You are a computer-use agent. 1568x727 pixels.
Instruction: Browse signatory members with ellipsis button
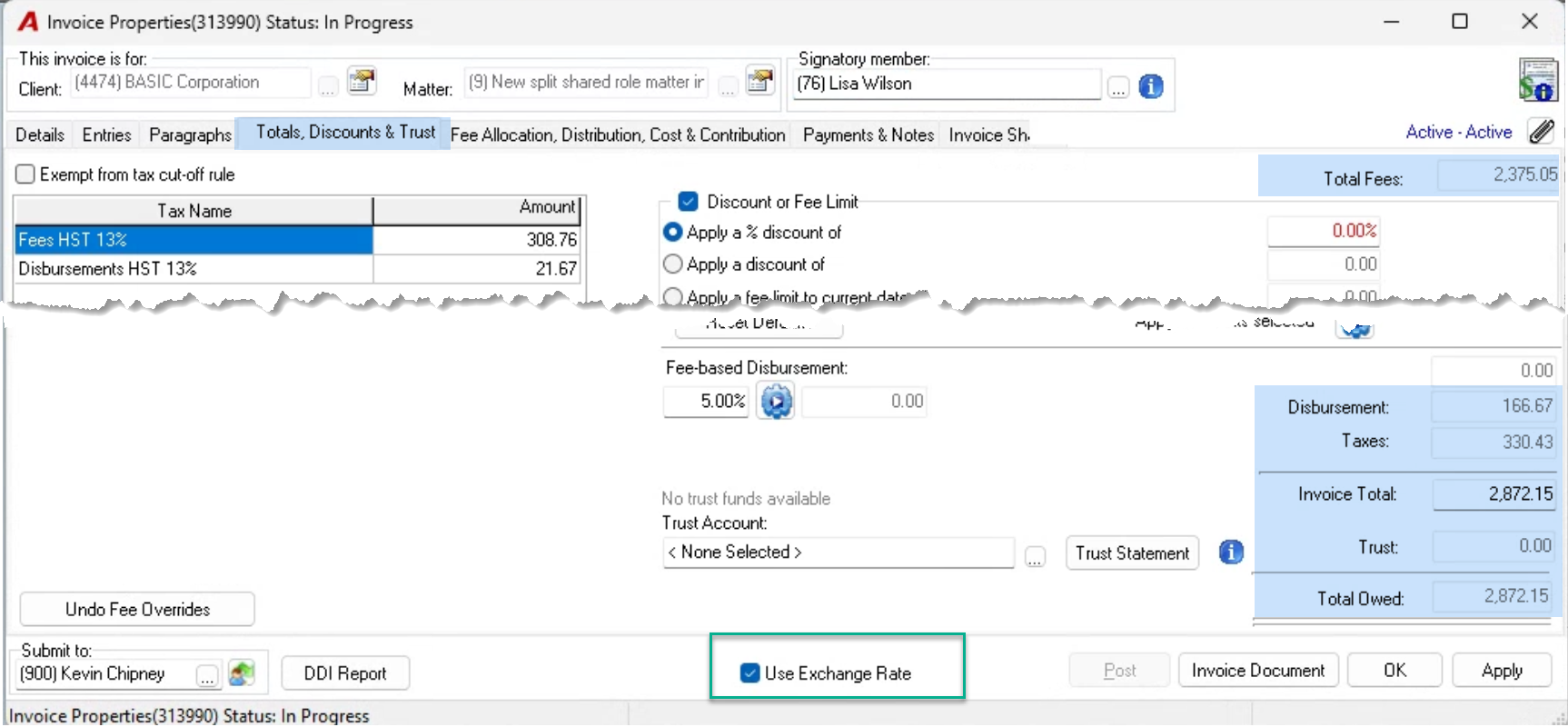(x=1118, y=87)
